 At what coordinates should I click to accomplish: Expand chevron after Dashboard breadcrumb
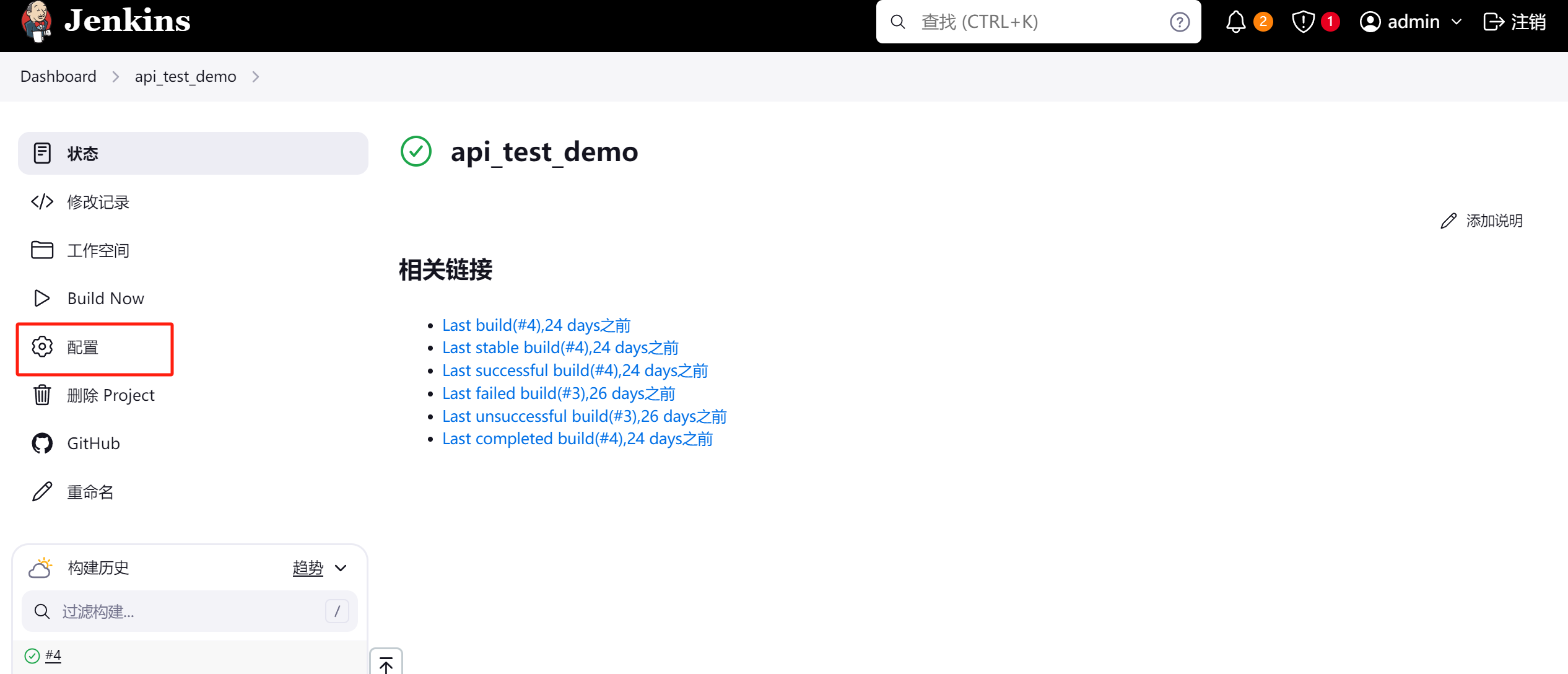tap(116, 77)
